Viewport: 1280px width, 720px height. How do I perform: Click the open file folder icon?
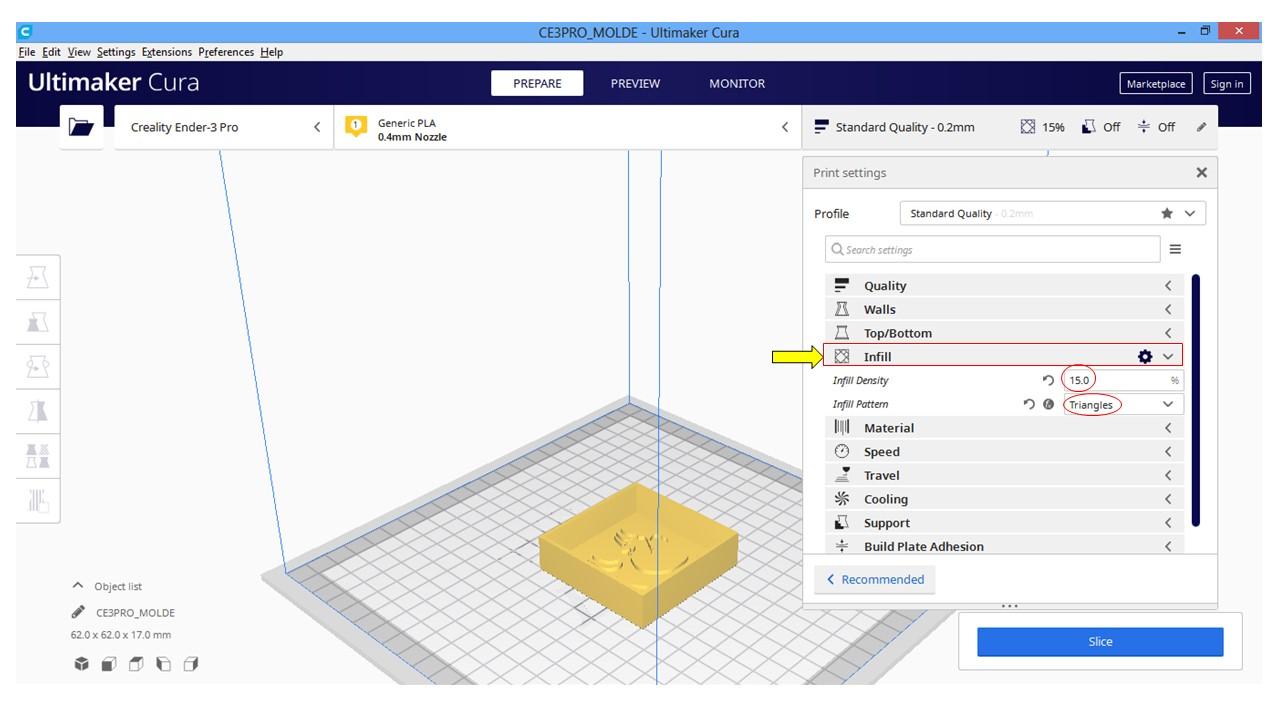tap(81, 127)
